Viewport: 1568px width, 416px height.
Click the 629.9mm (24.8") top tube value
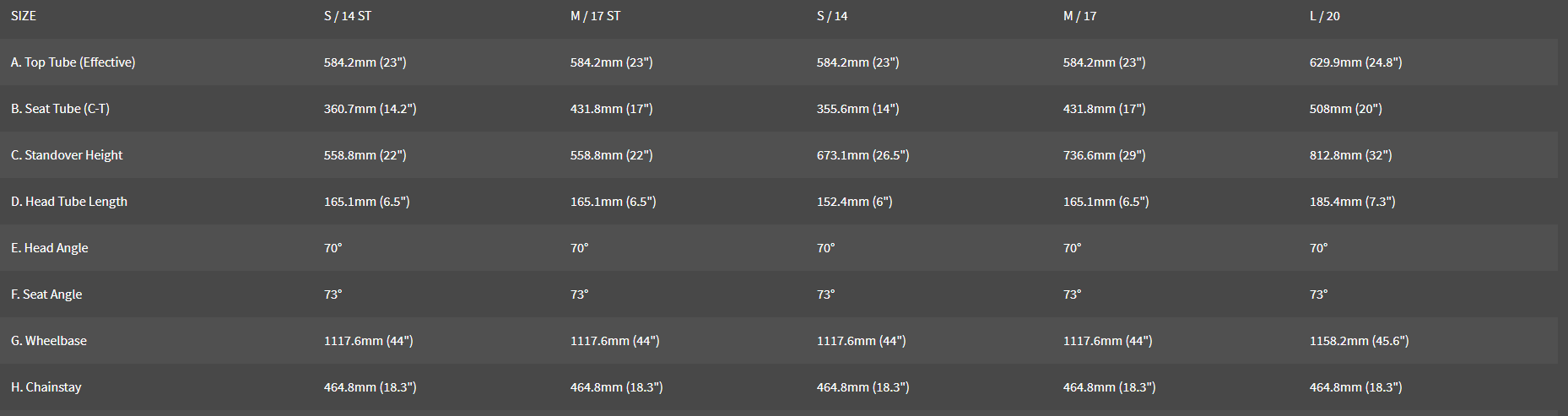click(1355, 62)
